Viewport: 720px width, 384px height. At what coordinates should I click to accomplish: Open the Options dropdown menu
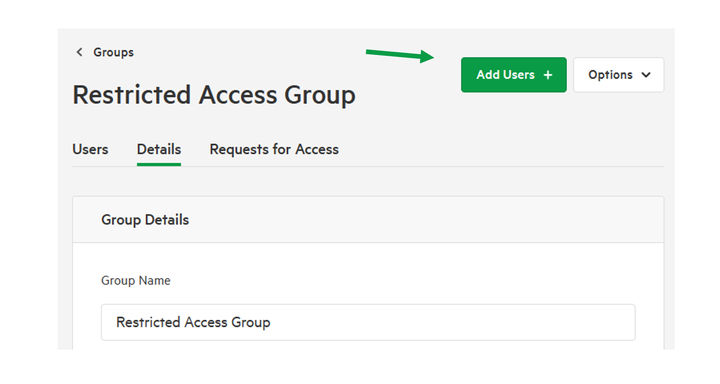(x=619, y=75)
